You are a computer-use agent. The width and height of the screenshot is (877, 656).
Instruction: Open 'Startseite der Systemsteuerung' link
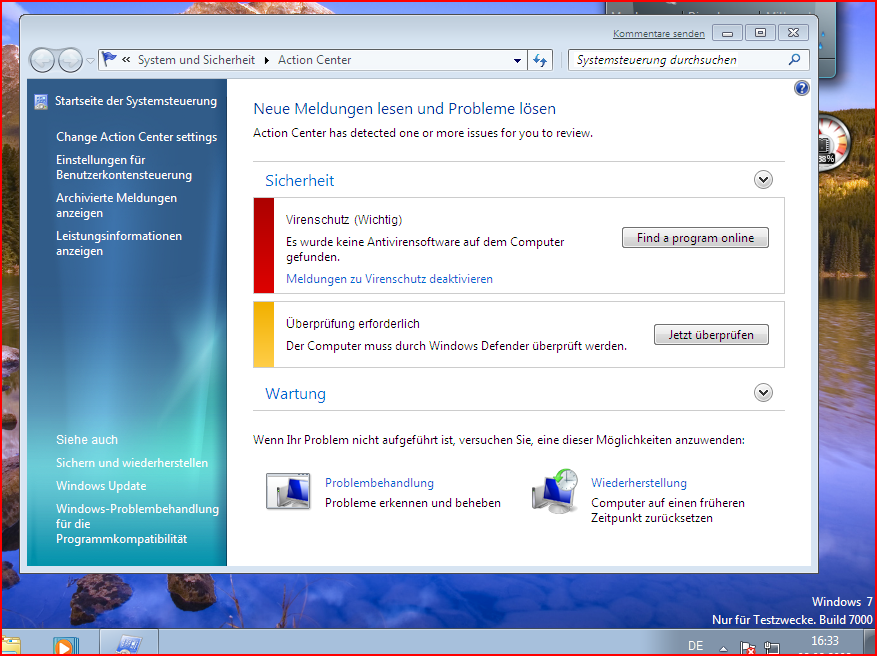[136, 101]
